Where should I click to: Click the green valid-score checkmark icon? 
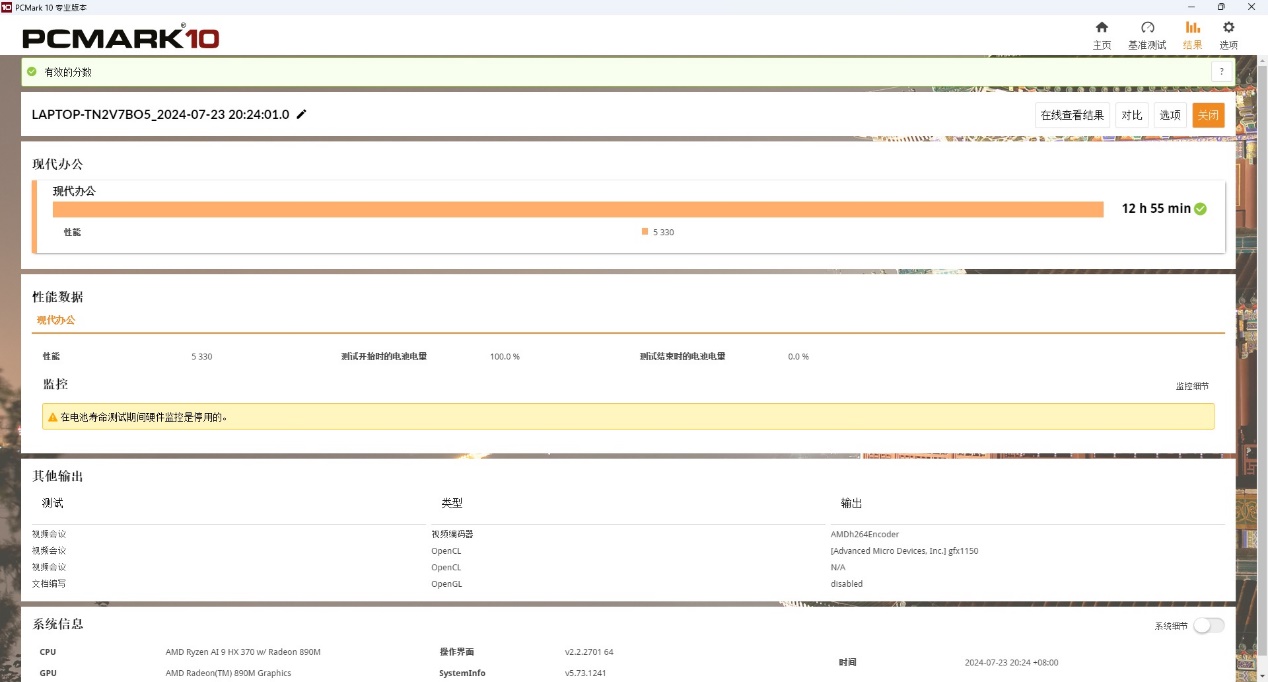32,72
